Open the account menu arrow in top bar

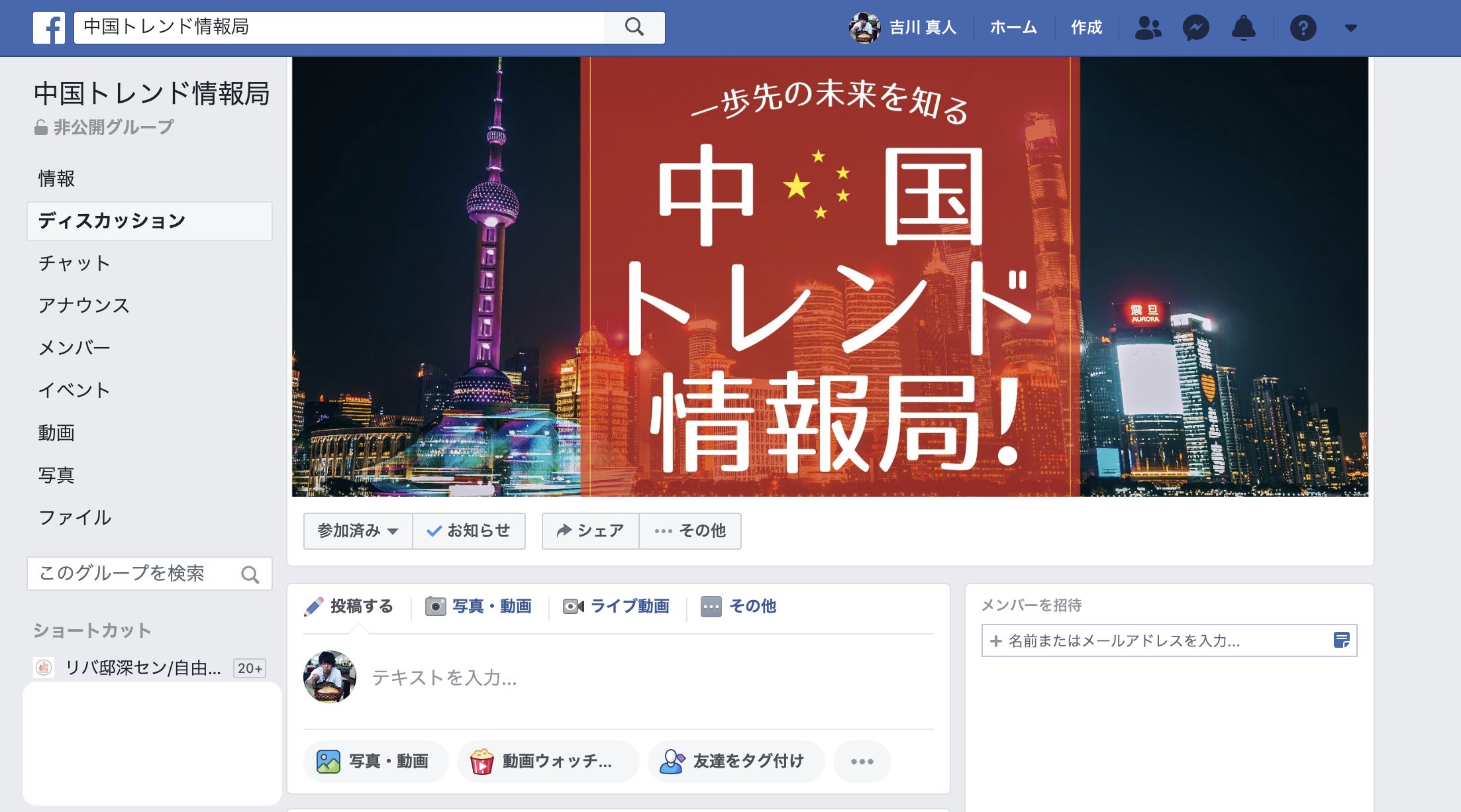click(1351, 28)
